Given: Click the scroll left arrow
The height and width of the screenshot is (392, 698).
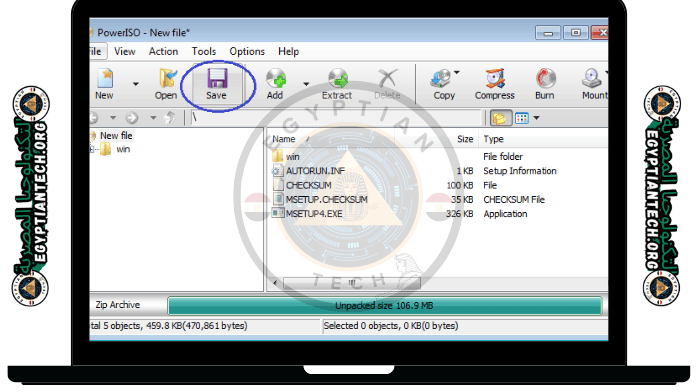Looking at the screenshot, I should (275, 283).
